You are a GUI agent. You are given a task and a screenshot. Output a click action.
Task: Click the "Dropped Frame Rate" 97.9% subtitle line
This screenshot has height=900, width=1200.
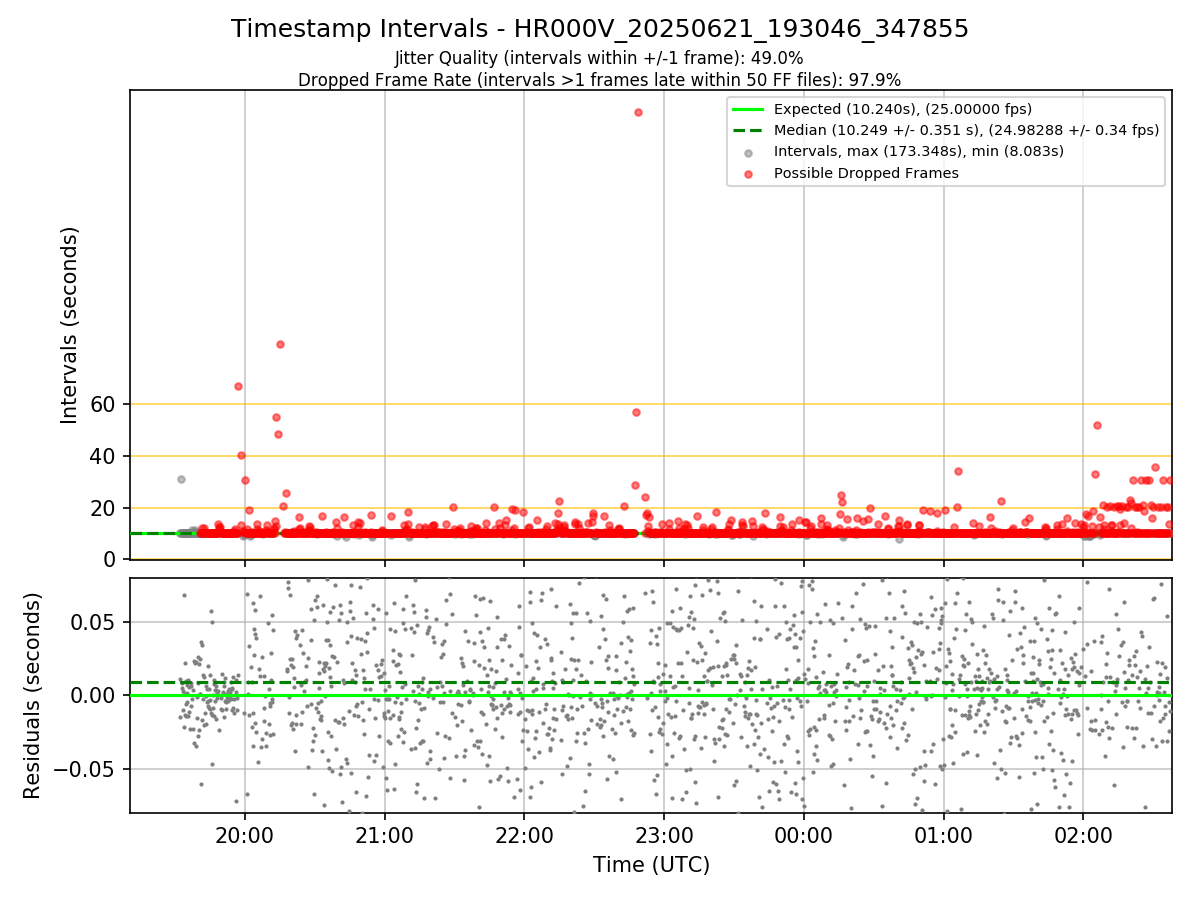coord(600,80)
